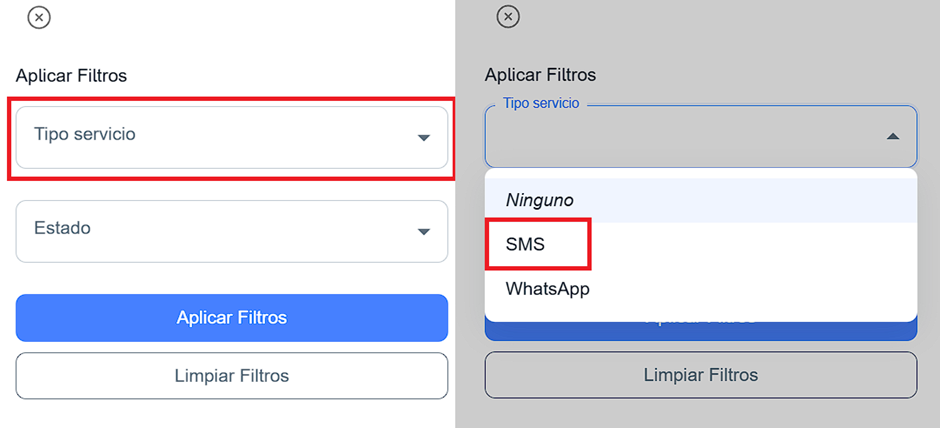
Task: Click the partially hidden Aplicar Filtros button
Action: [x=700, y=331]
